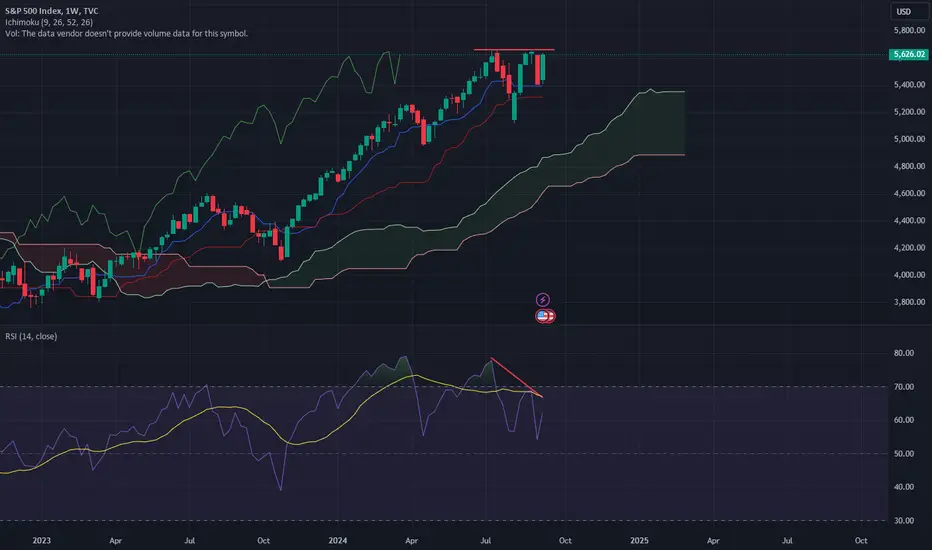
Task: Click the RSI 50.00 scale label
Action: tap(903, 454)
